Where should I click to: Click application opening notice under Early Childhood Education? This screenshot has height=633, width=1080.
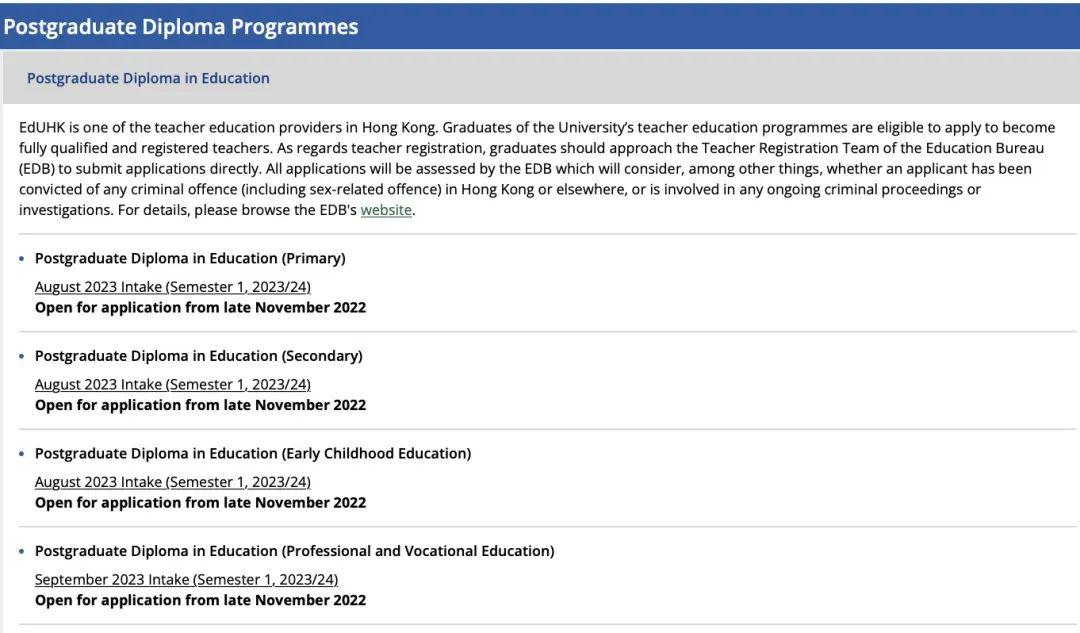[x=200, y=504]
